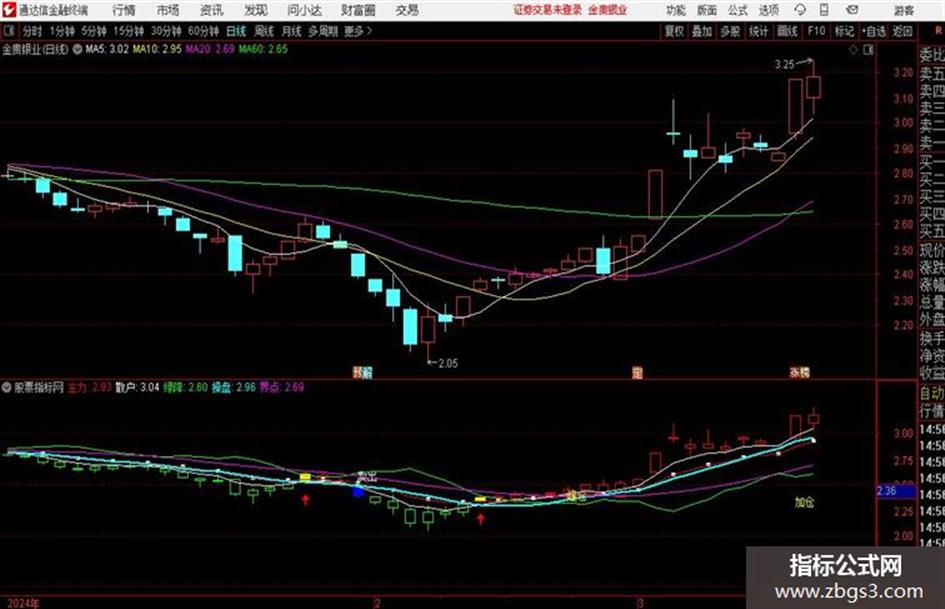Click the 自动 label in right panel
Image resolution: width=945 pixels, height=609 pixels.
tap(932, 394)
